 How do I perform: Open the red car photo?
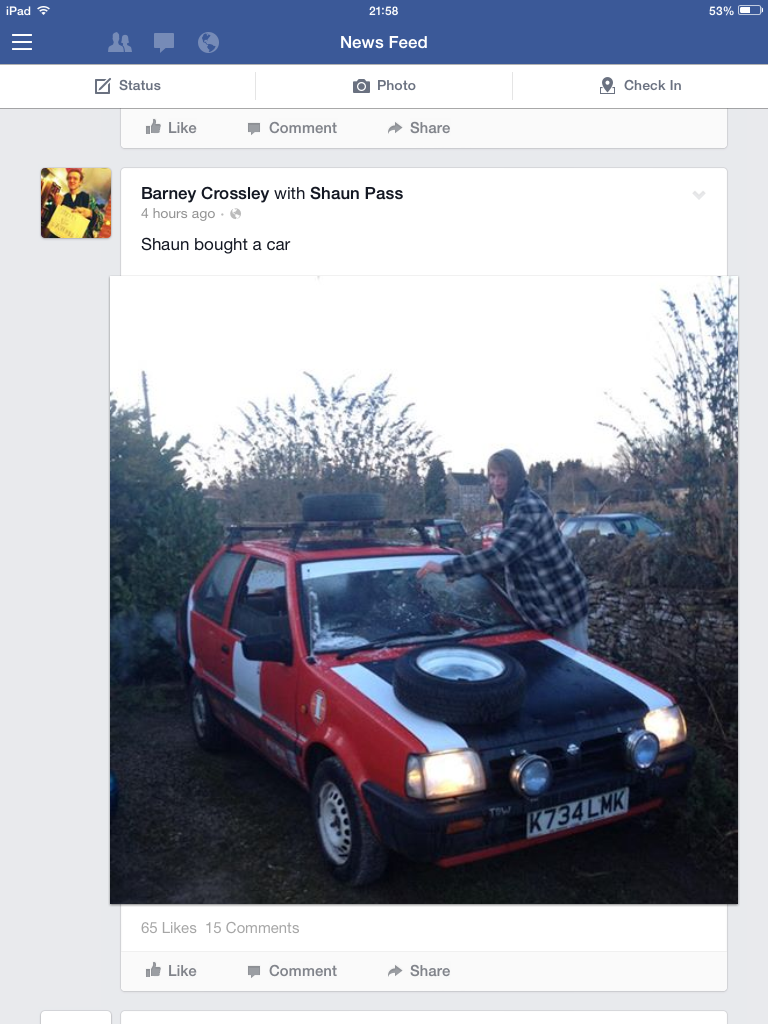click(424, 590)
